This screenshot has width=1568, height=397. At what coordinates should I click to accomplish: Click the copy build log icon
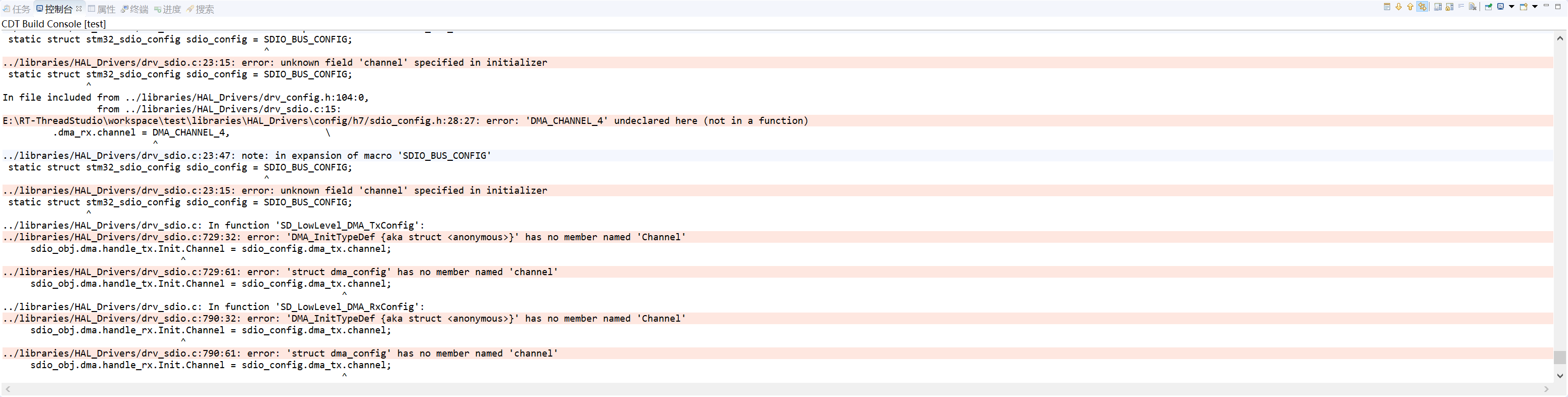coord(1439,7)
